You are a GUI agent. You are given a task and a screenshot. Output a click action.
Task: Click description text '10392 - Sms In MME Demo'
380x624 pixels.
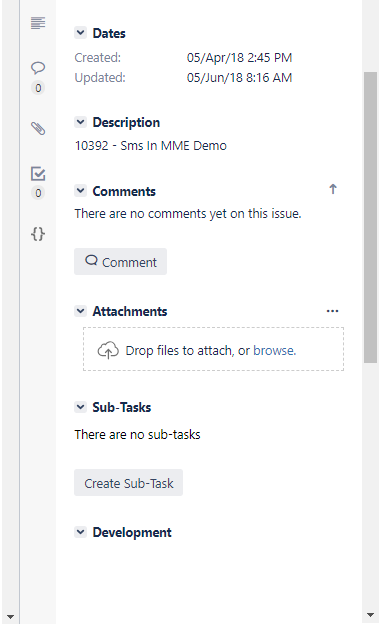(x=150, y=146)
